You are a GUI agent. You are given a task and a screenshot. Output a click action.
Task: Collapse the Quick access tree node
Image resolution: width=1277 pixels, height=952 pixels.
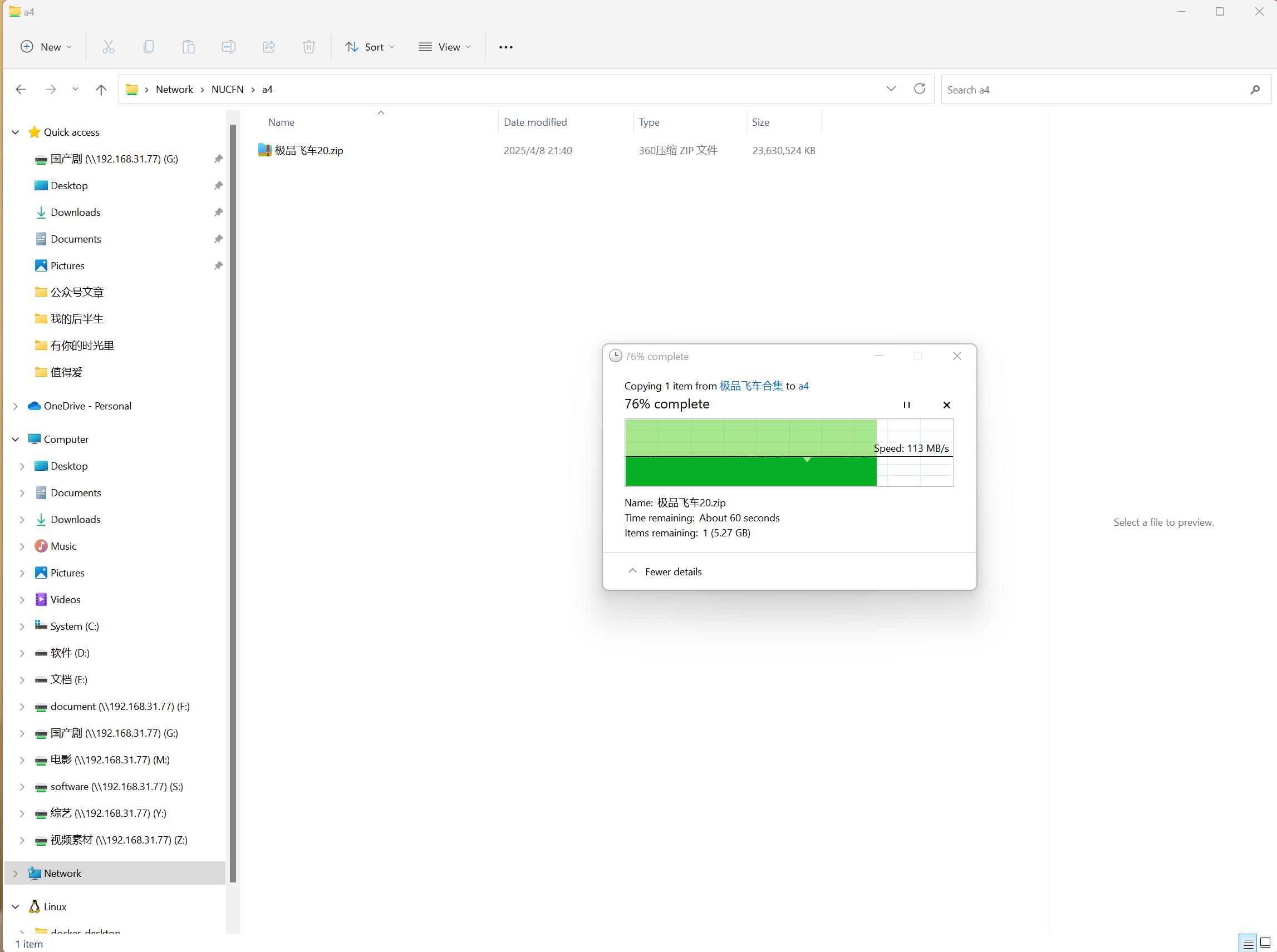tap(16, 132)
